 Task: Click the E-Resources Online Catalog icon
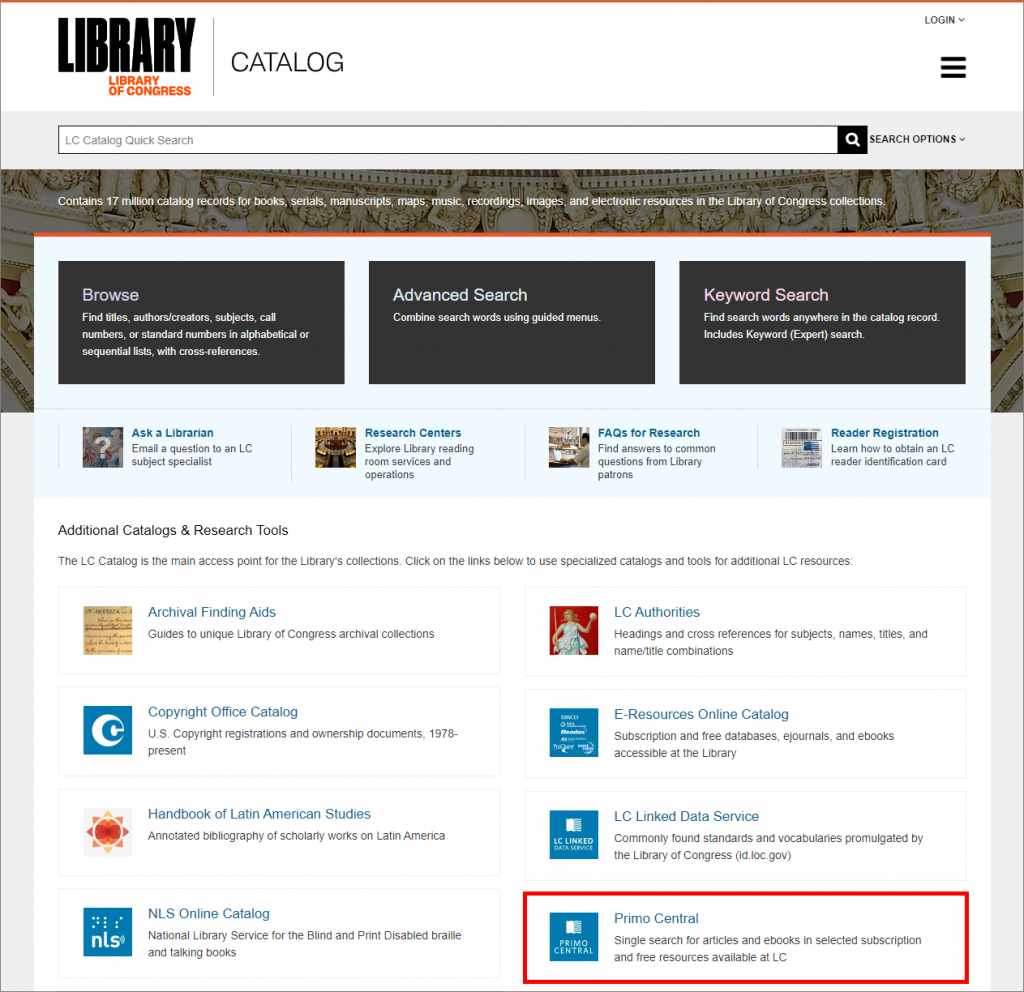(x=574, y=733)
